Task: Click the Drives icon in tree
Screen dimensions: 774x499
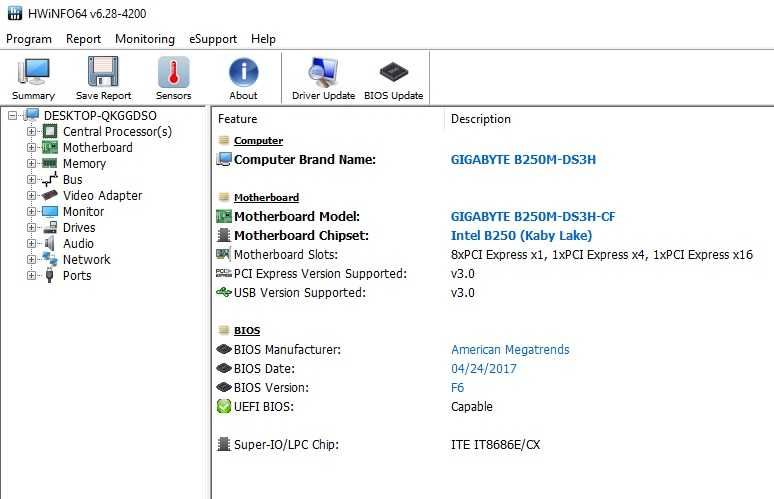Action: coord(50,227)
